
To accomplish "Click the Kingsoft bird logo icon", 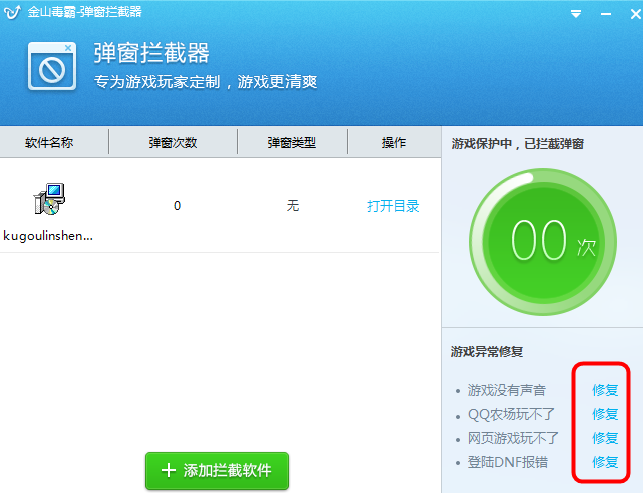I will pyautogui.click(x=12, y=12).
